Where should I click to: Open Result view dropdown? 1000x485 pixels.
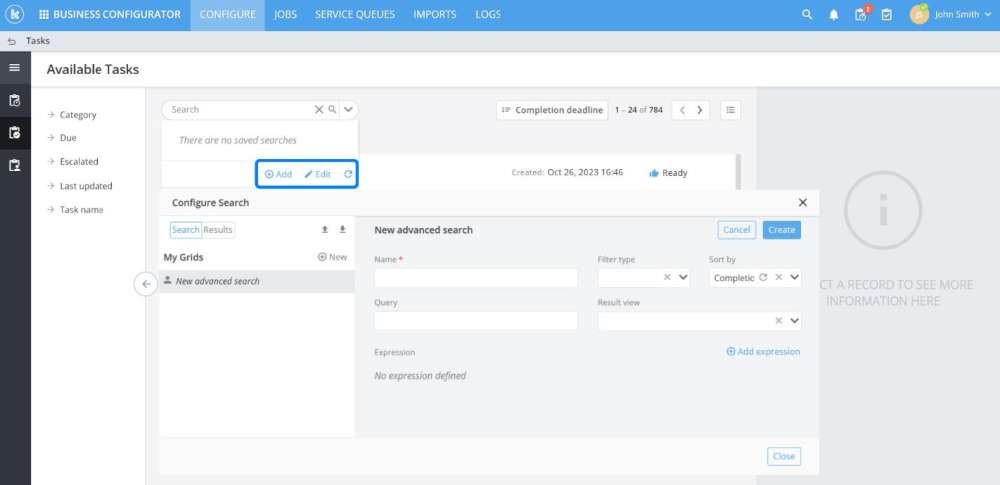coord(794,321)
